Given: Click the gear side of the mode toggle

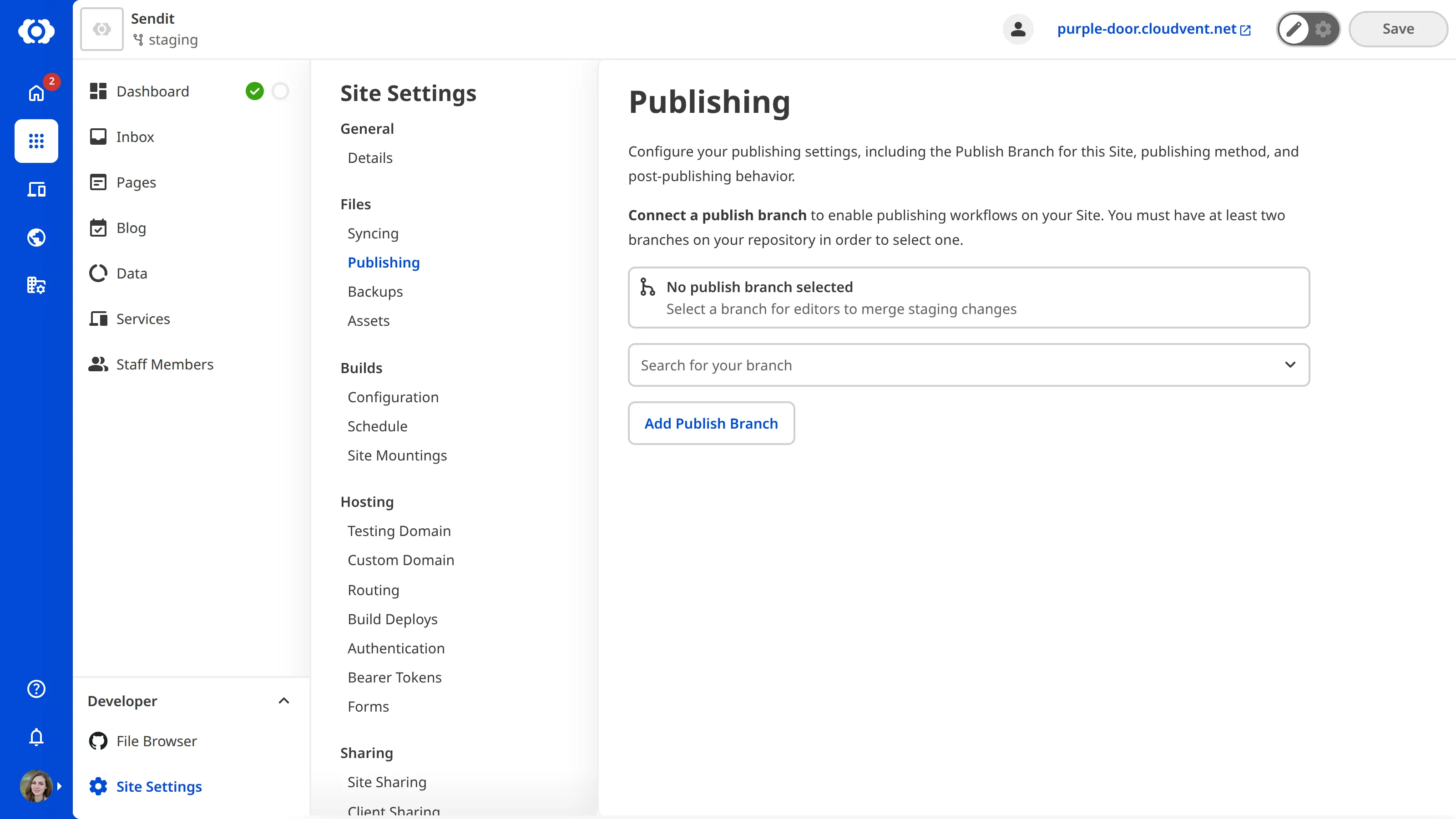Looking at the screenshot, I should [1323, 29].
